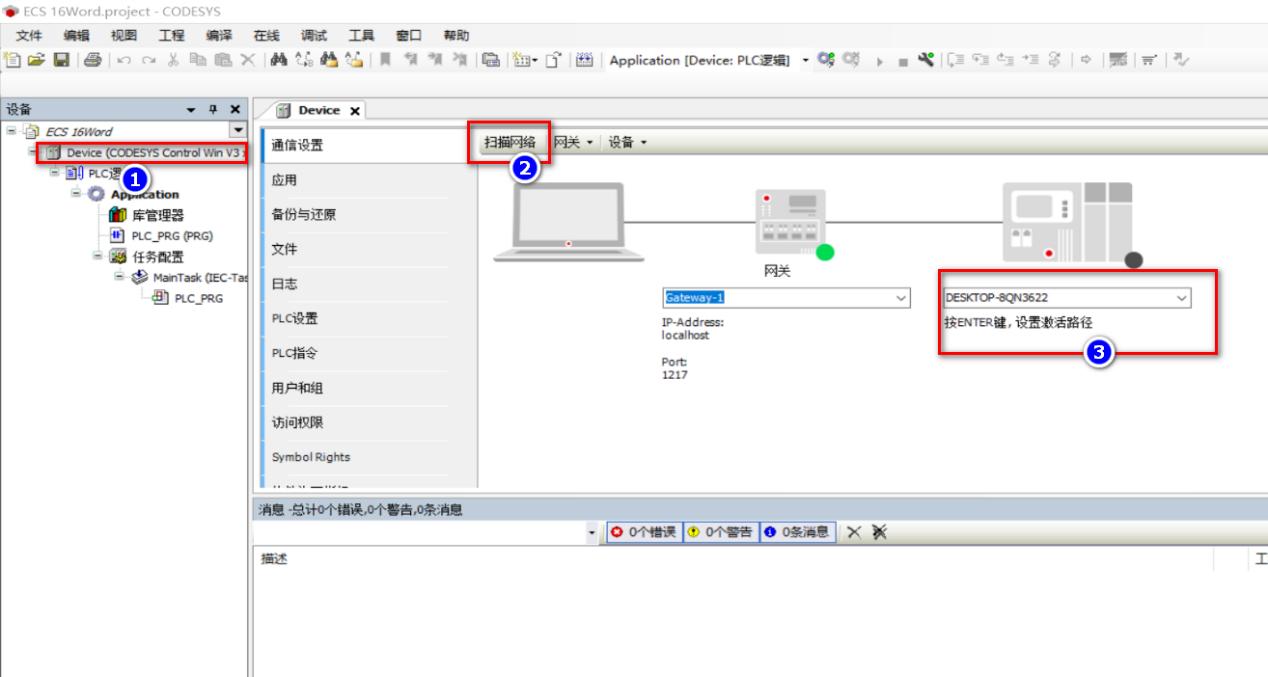Pin the 设备 panel with pushpin icon

[x=214, y=109]
